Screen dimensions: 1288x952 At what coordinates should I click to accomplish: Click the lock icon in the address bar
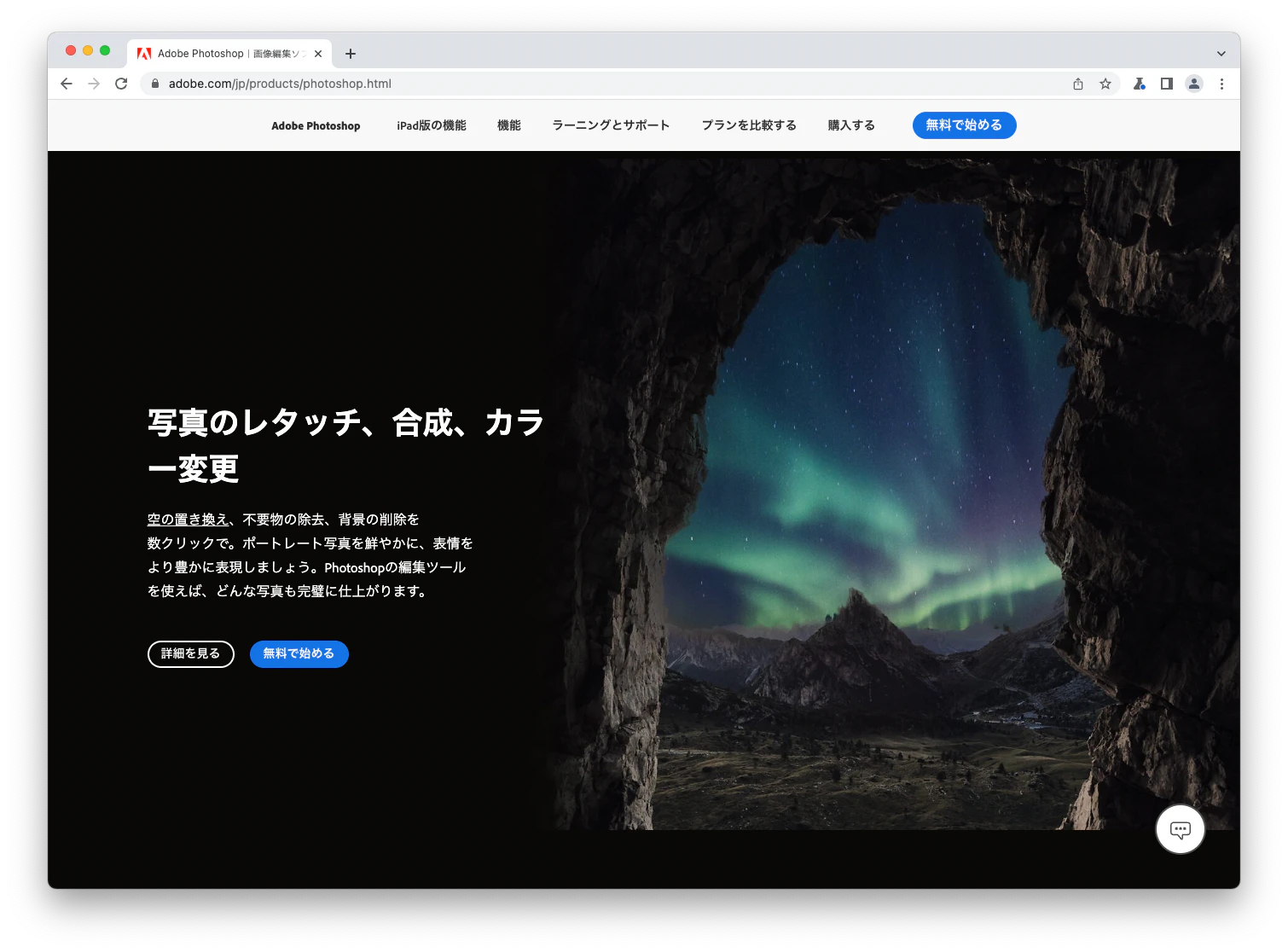click(155, 84)
